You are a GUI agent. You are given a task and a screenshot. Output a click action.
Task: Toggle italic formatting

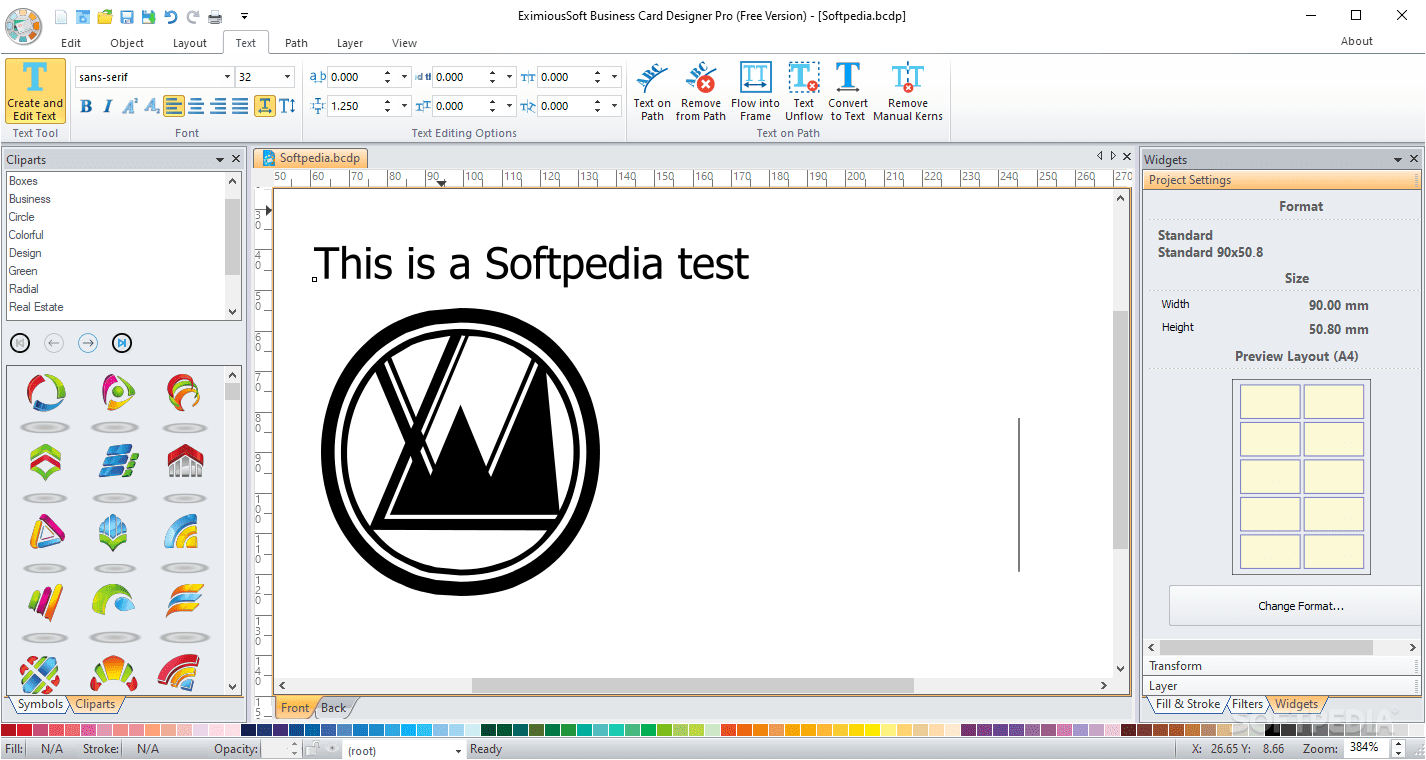[x=107, y=106]
